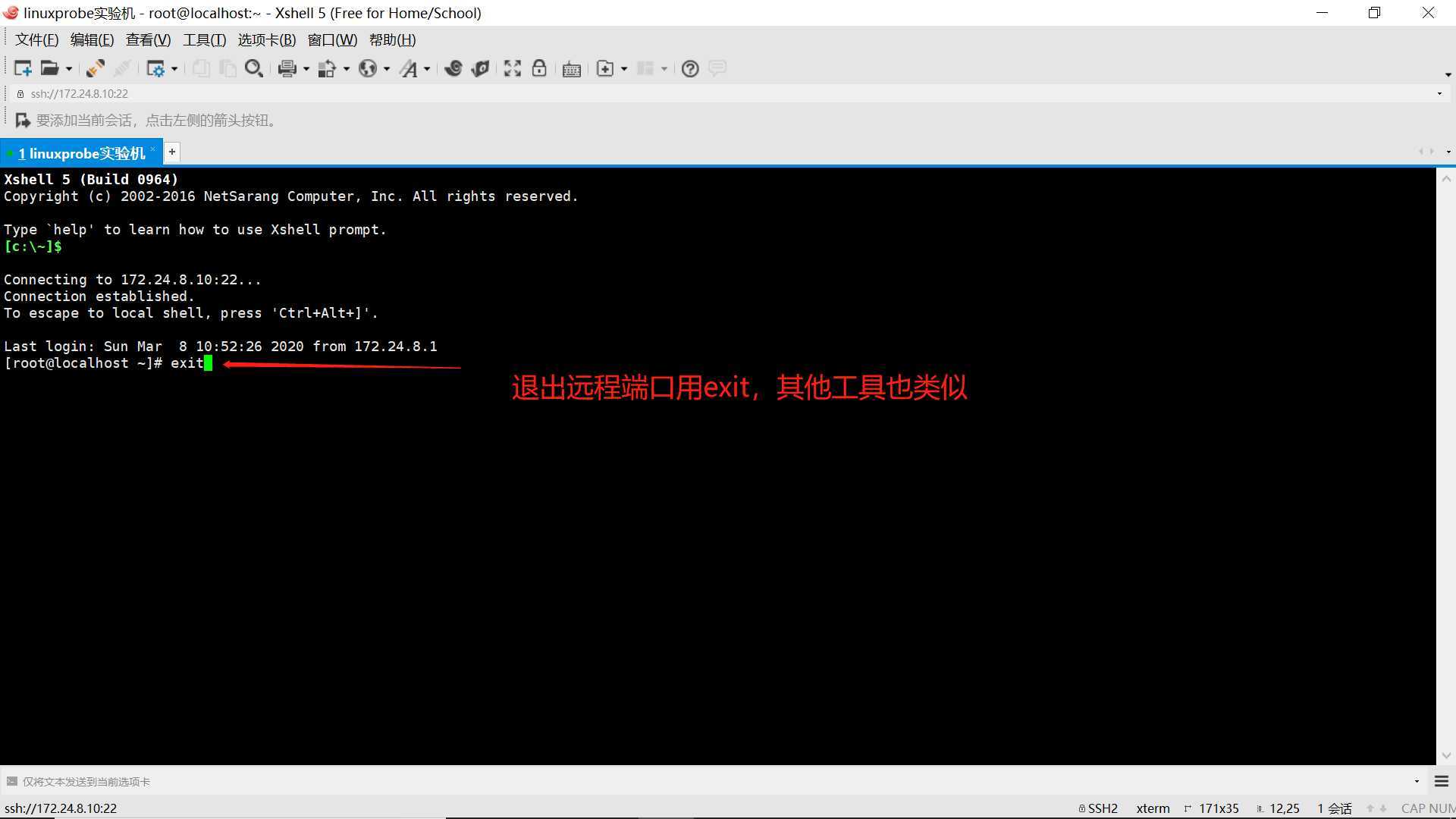
Task: Click the tab arrangement layout icon
Action: (x=645, y=68)
